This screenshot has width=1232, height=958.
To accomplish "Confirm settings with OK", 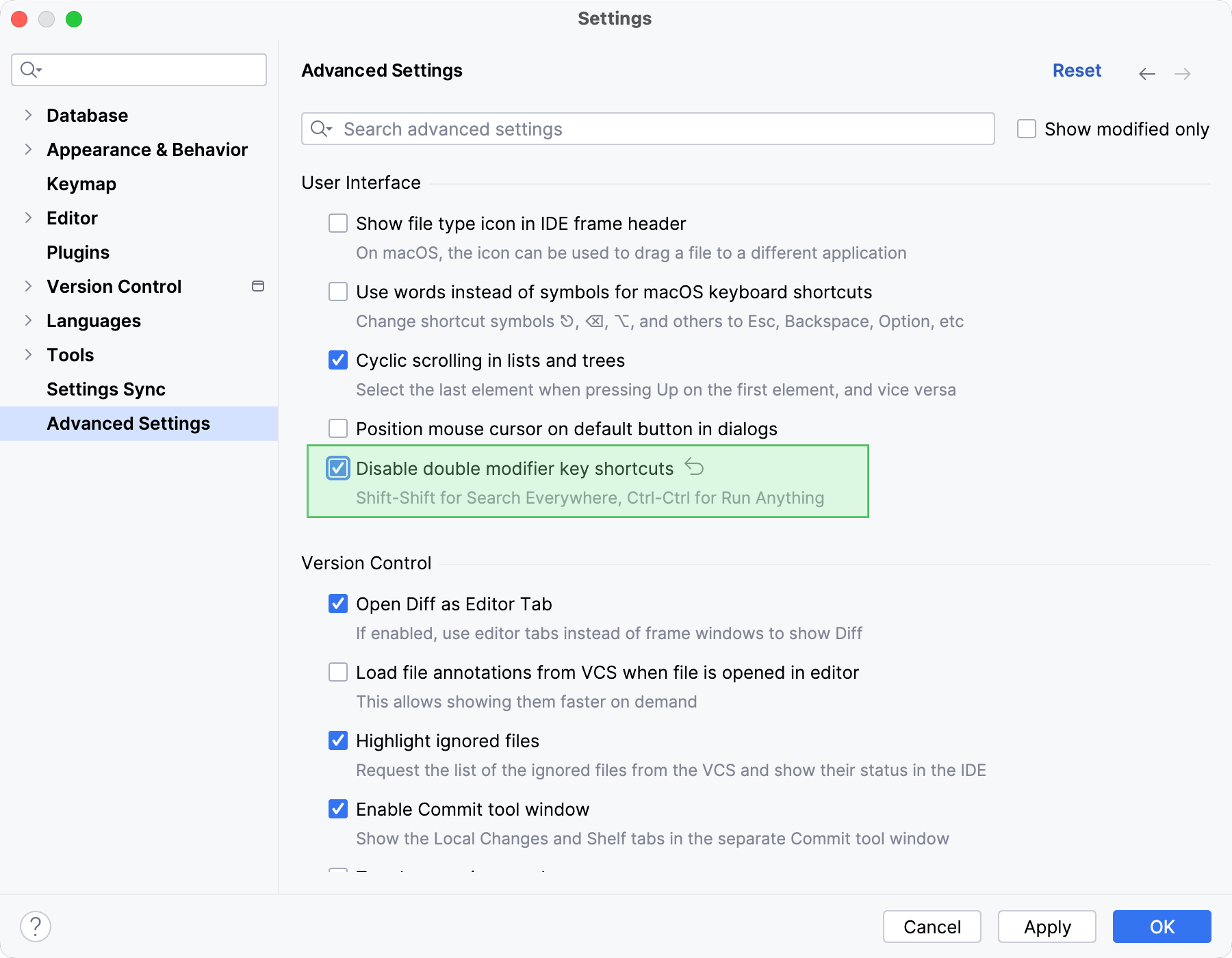I will click(x=1160, y=927).
